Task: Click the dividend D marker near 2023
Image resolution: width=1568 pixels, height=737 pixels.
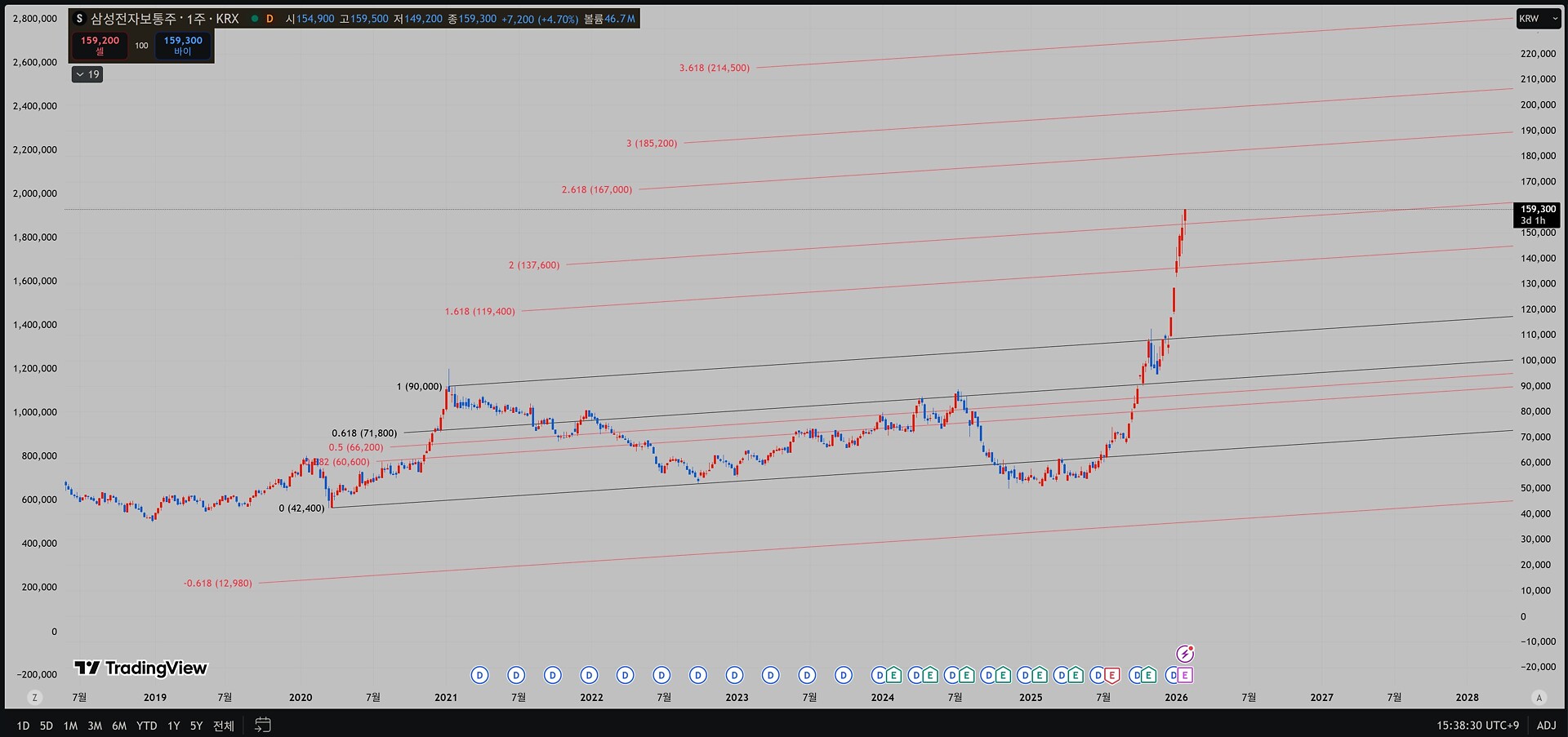Action: coord(734,675)
